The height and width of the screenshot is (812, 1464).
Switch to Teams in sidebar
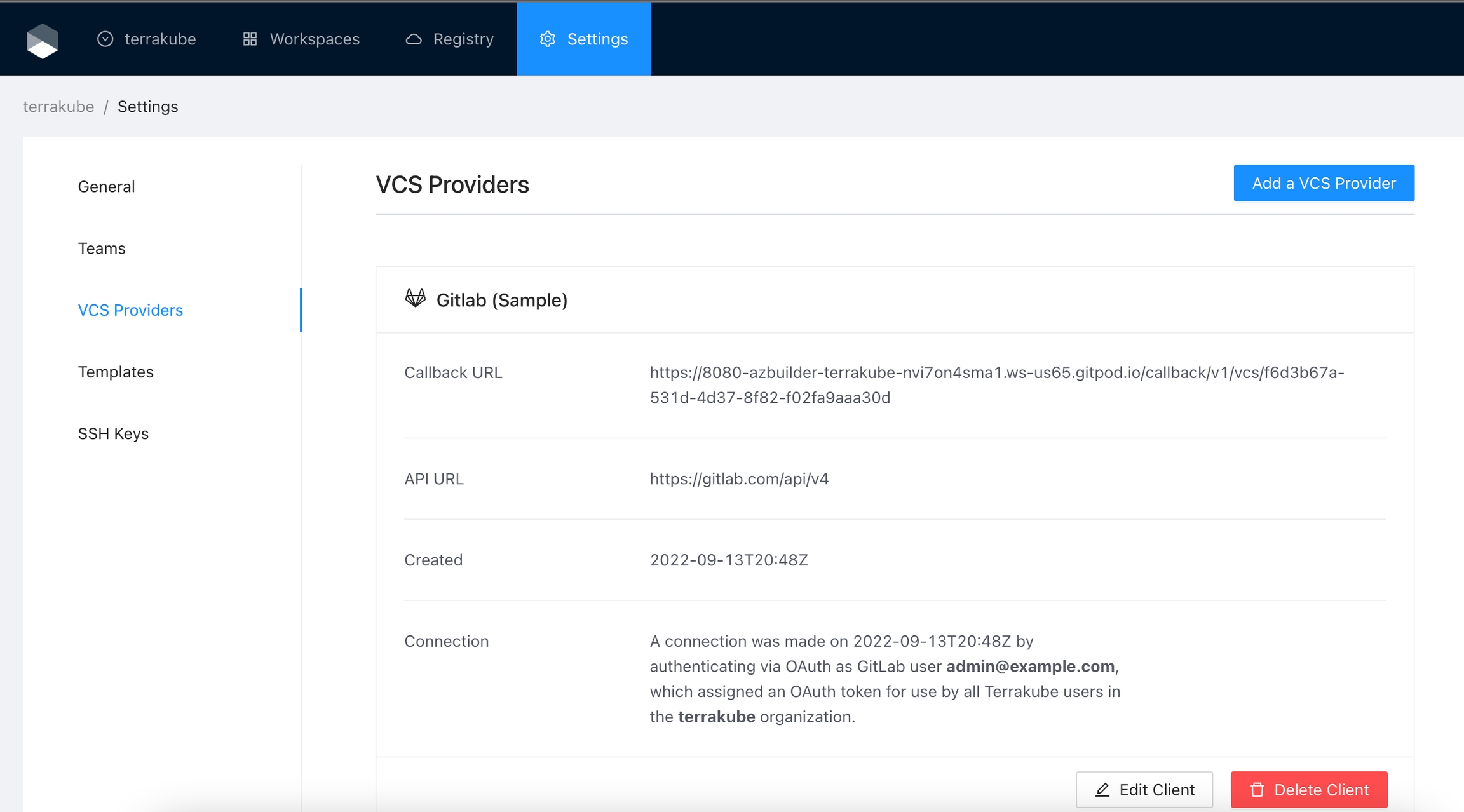coord(102,248)
